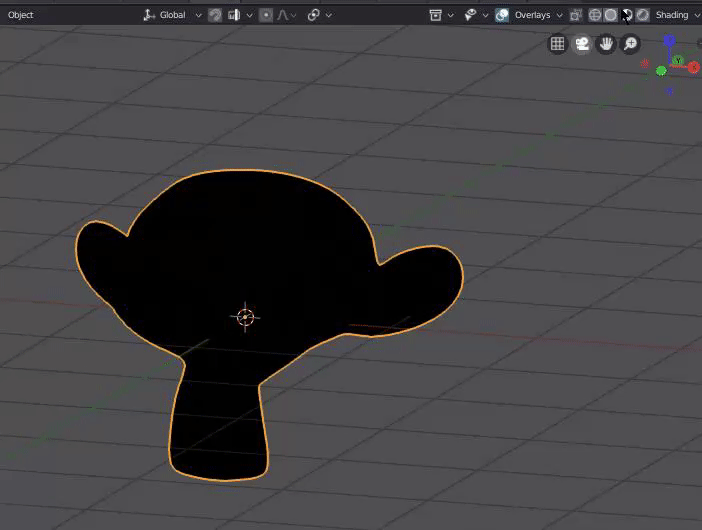The height and width of the screenshot is (530, 702).
Task: Toggle X-ray mode
Action: pyautogui.click(x=576, y=15)
